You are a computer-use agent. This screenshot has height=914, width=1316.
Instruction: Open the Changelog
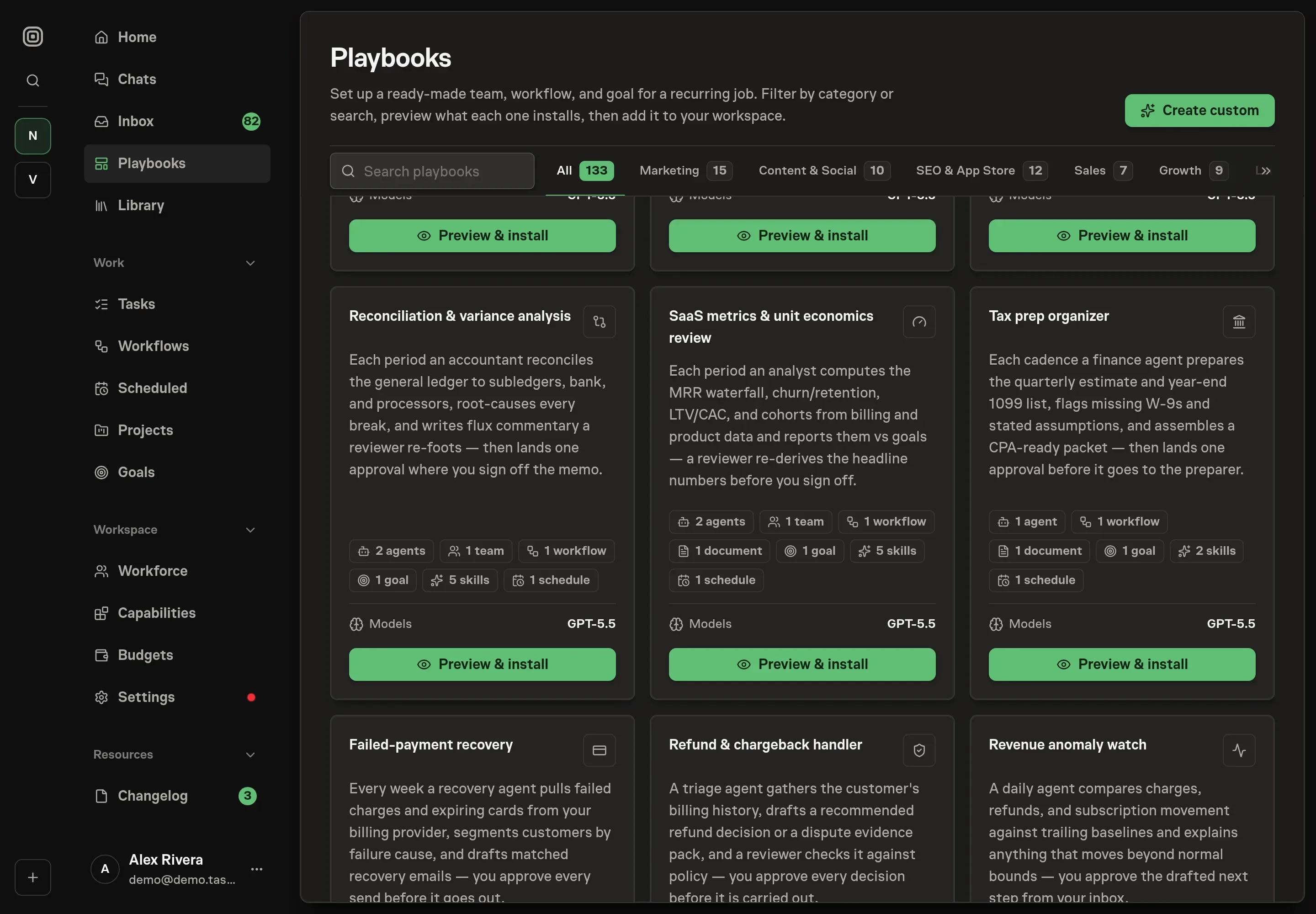[x=177, y=796]
